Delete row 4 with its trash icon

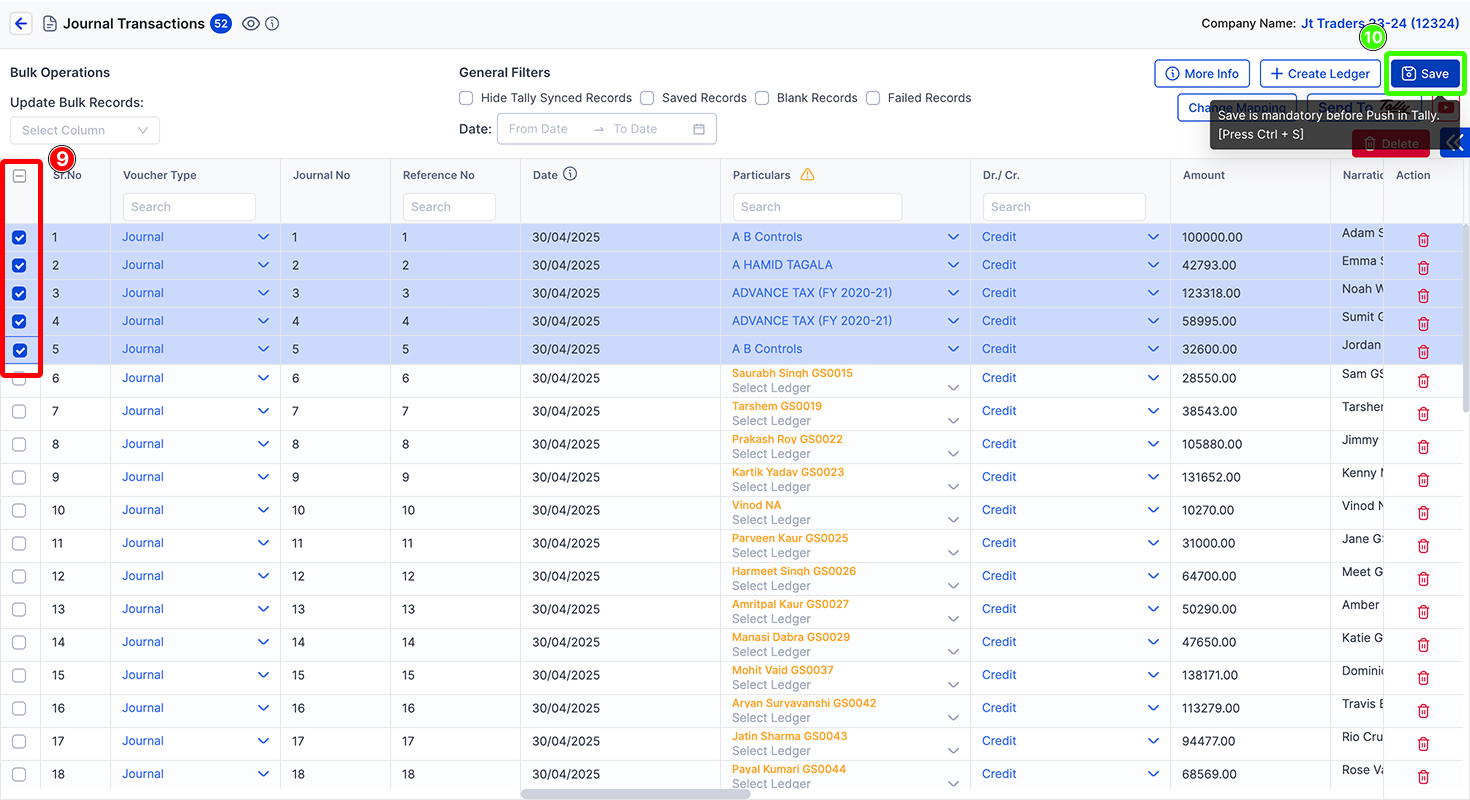[1423, 324]
